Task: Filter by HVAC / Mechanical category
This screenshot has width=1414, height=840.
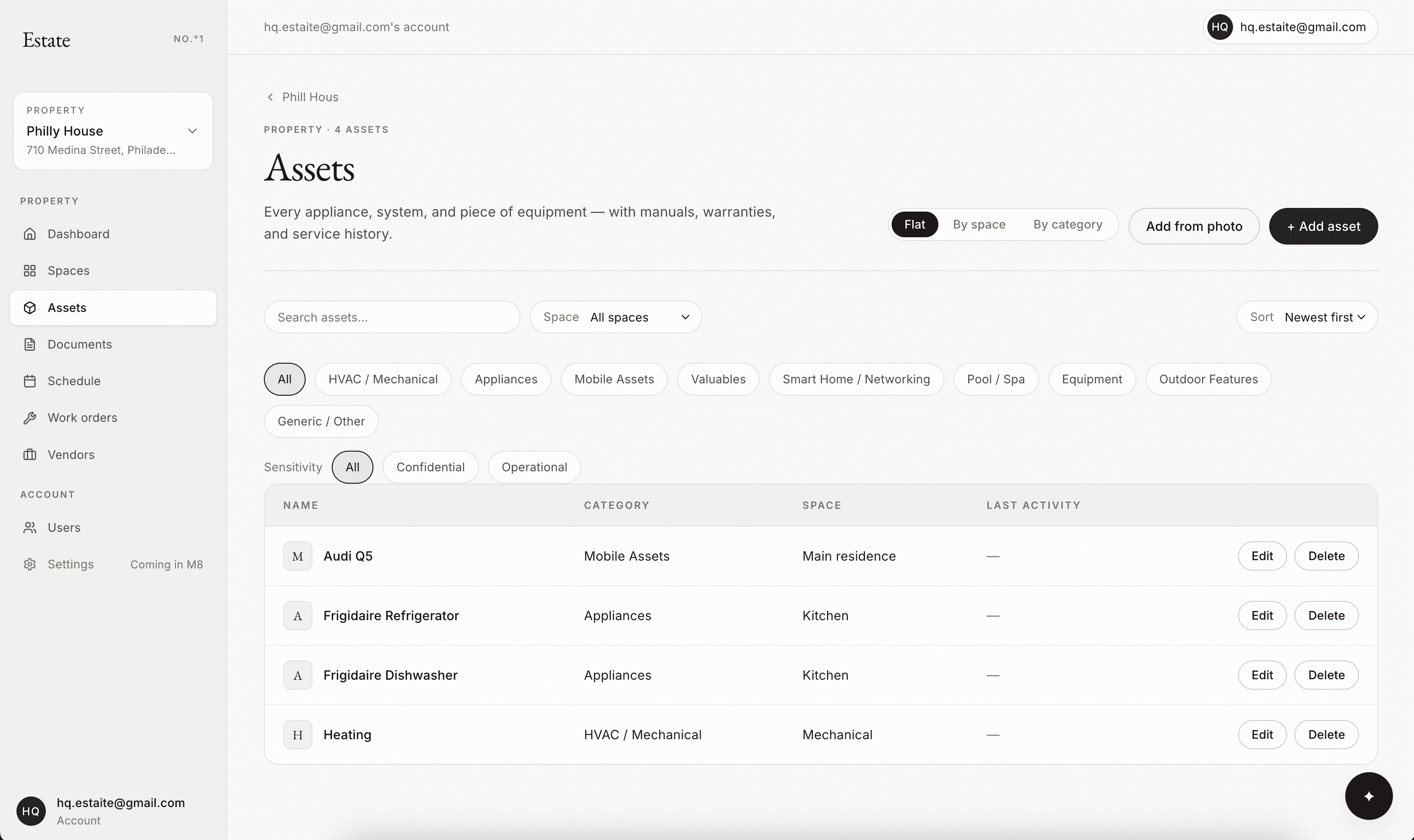Action: pos(383,379)
